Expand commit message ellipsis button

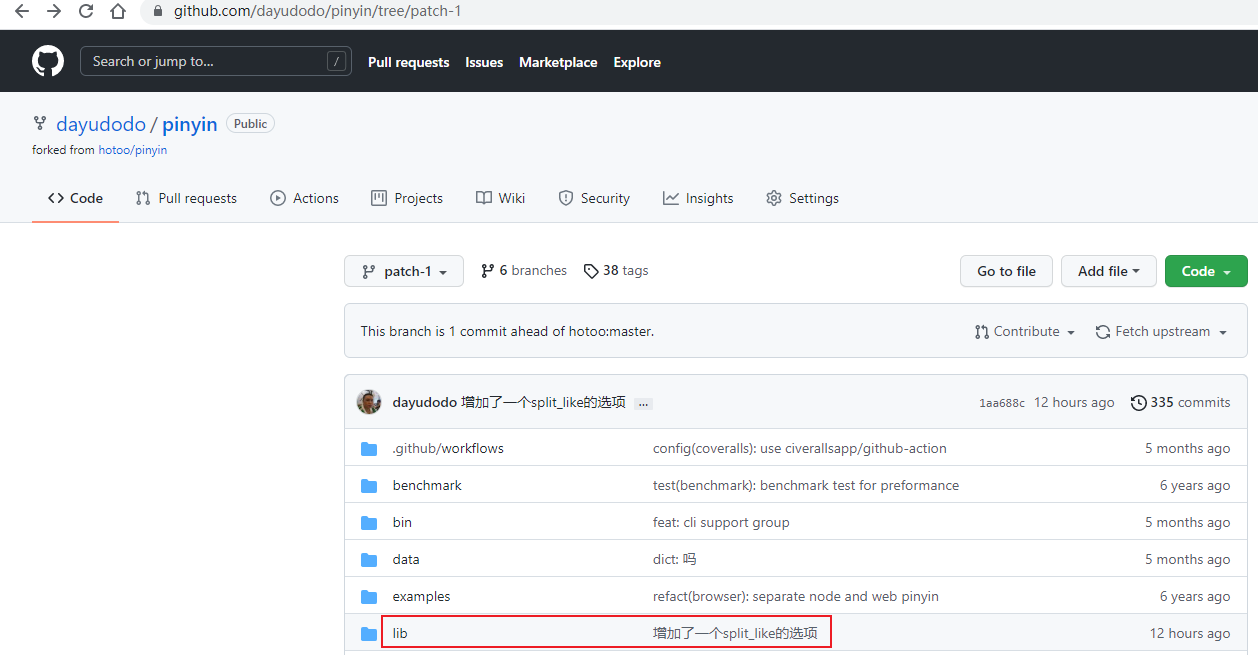pyautogui.click(x=644, y=403)
